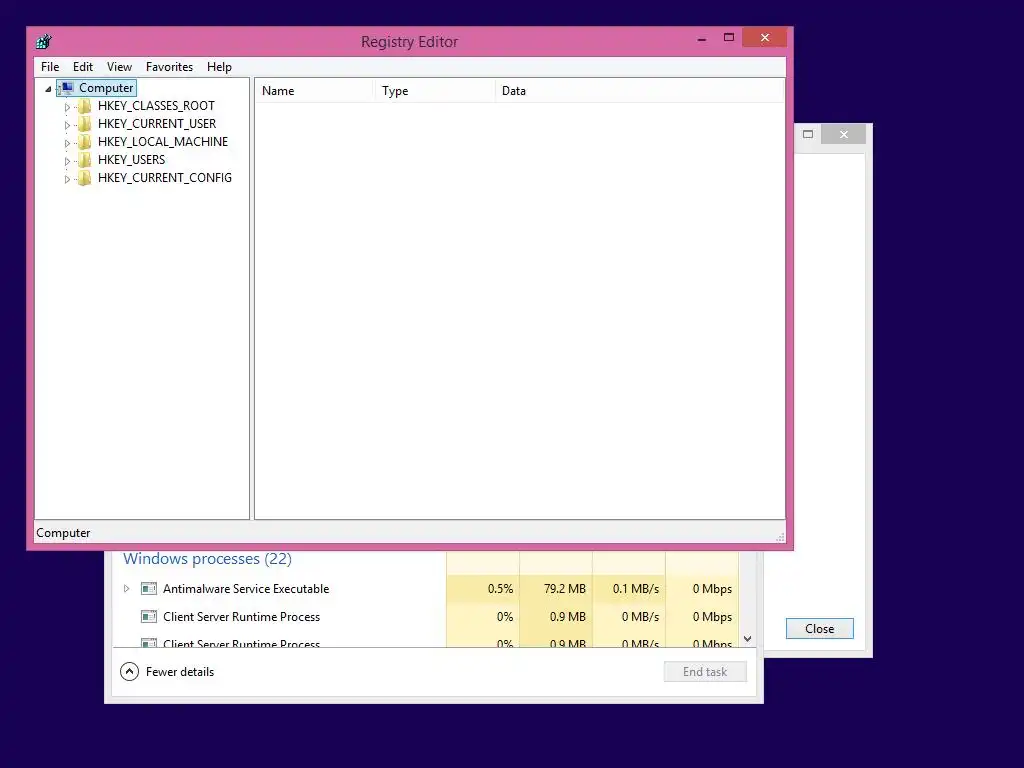Click the Close button in the dialog
Image resolution: width=1024 pixels, height=768 pixels.
tap(820, 628)
